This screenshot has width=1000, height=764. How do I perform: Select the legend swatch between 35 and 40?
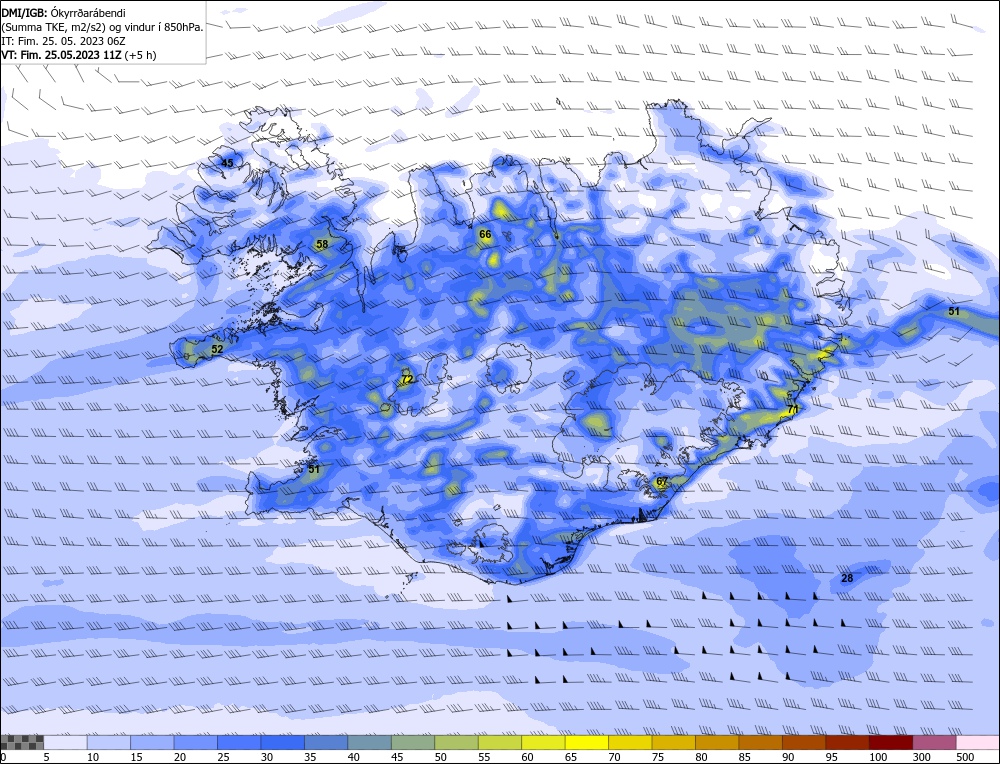click(326, 742)
